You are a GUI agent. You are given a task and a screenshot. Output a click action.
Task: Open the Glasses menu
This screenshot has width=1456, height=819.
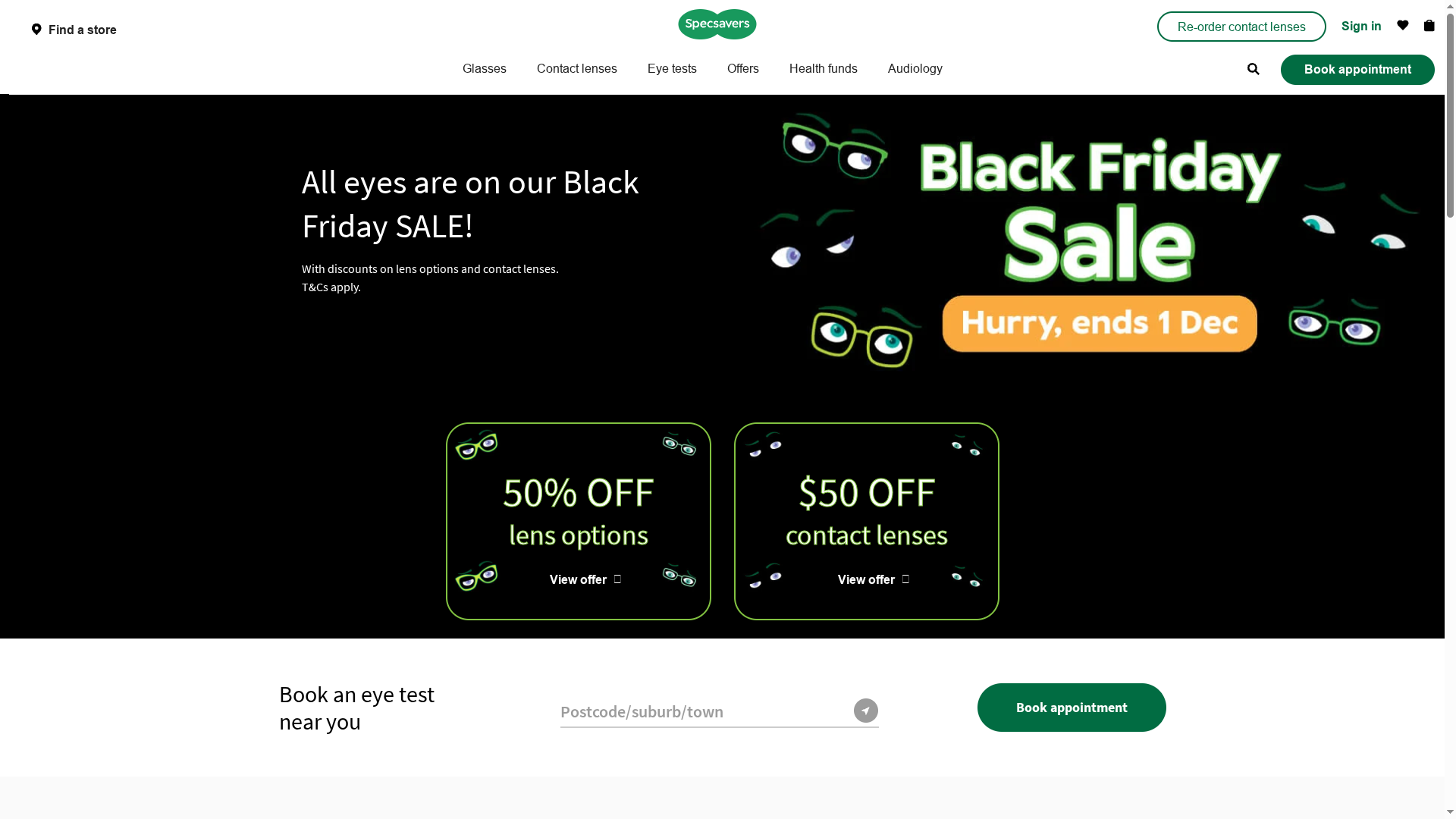[484, 68]
